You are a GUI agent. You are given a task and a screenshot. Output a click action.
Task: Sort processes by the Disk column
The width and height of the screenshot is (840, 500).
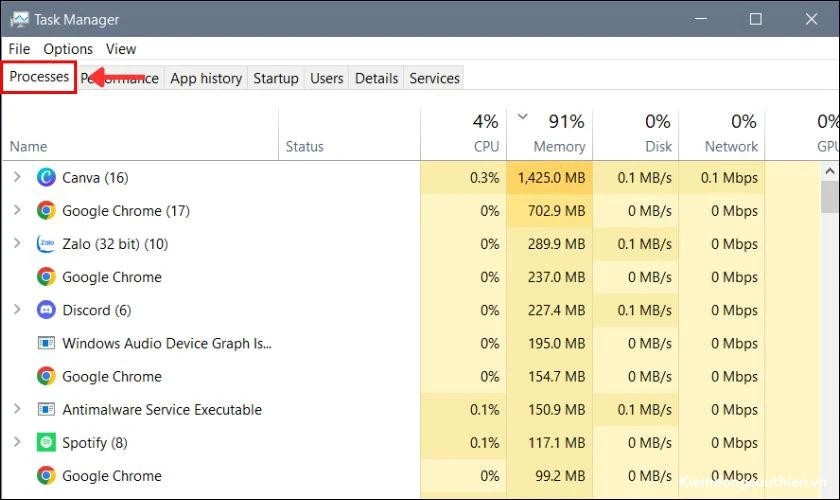636,135
